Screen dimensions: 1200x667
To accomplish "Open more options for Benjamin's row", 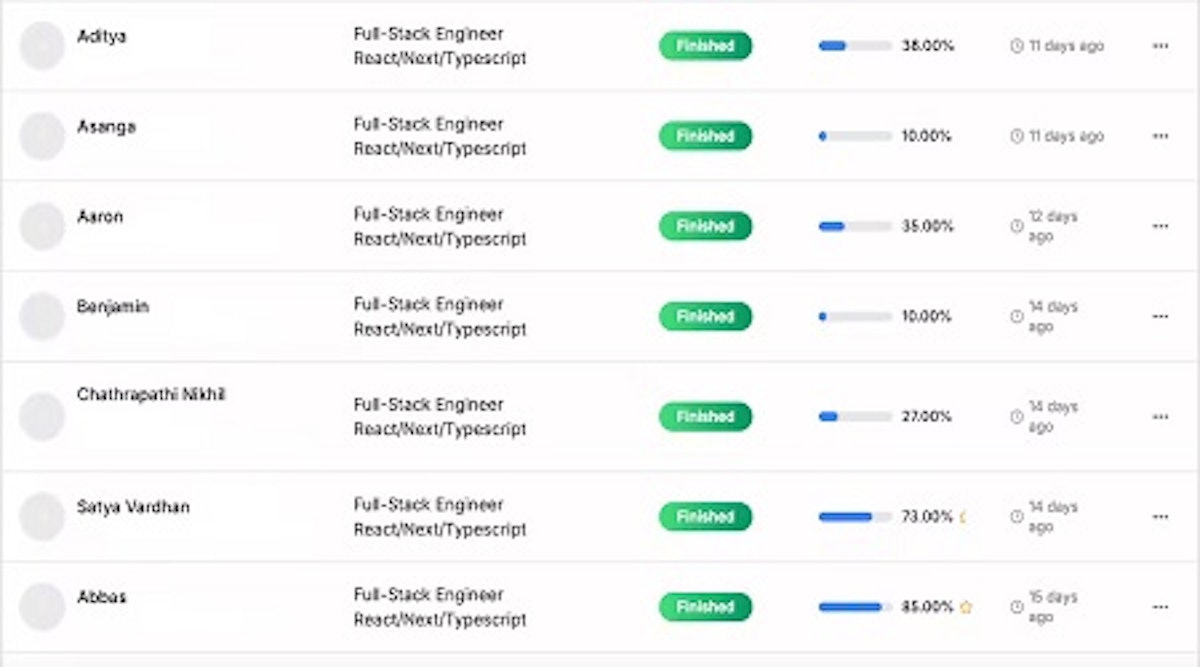I will tap(1160, 316).
